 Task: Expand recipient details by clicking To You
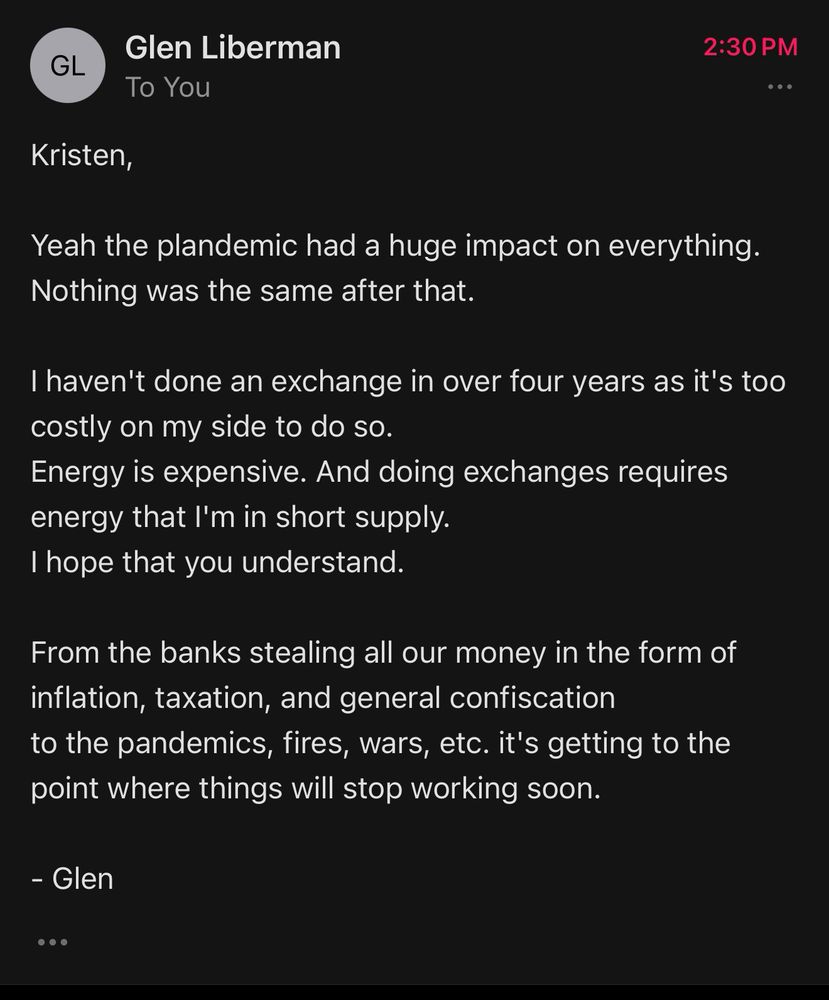pyautogui.click(x=166, y=87)
